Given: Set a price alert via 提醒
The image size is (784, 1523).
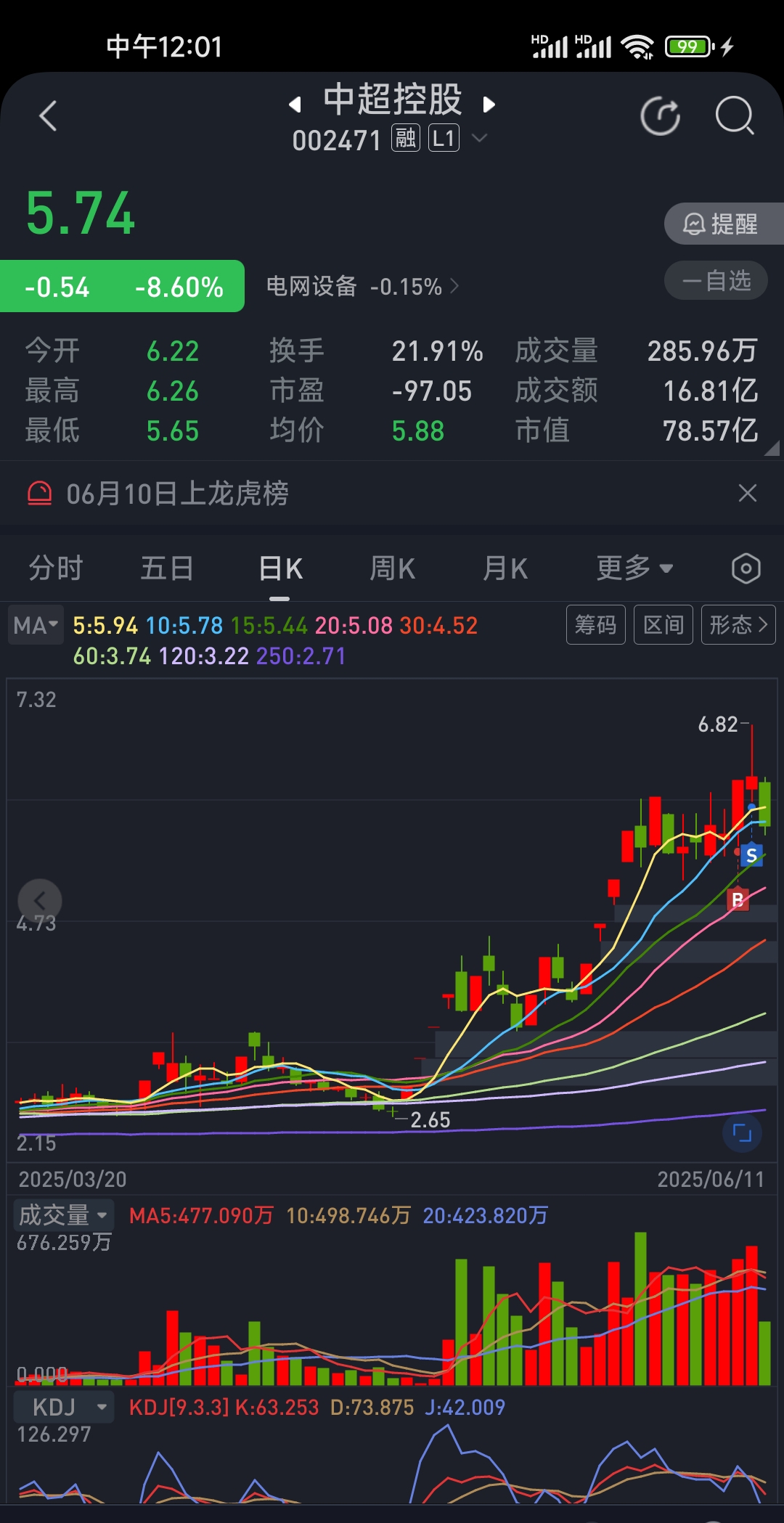Looking at the screenshot, I should click(x=723, y=224).
